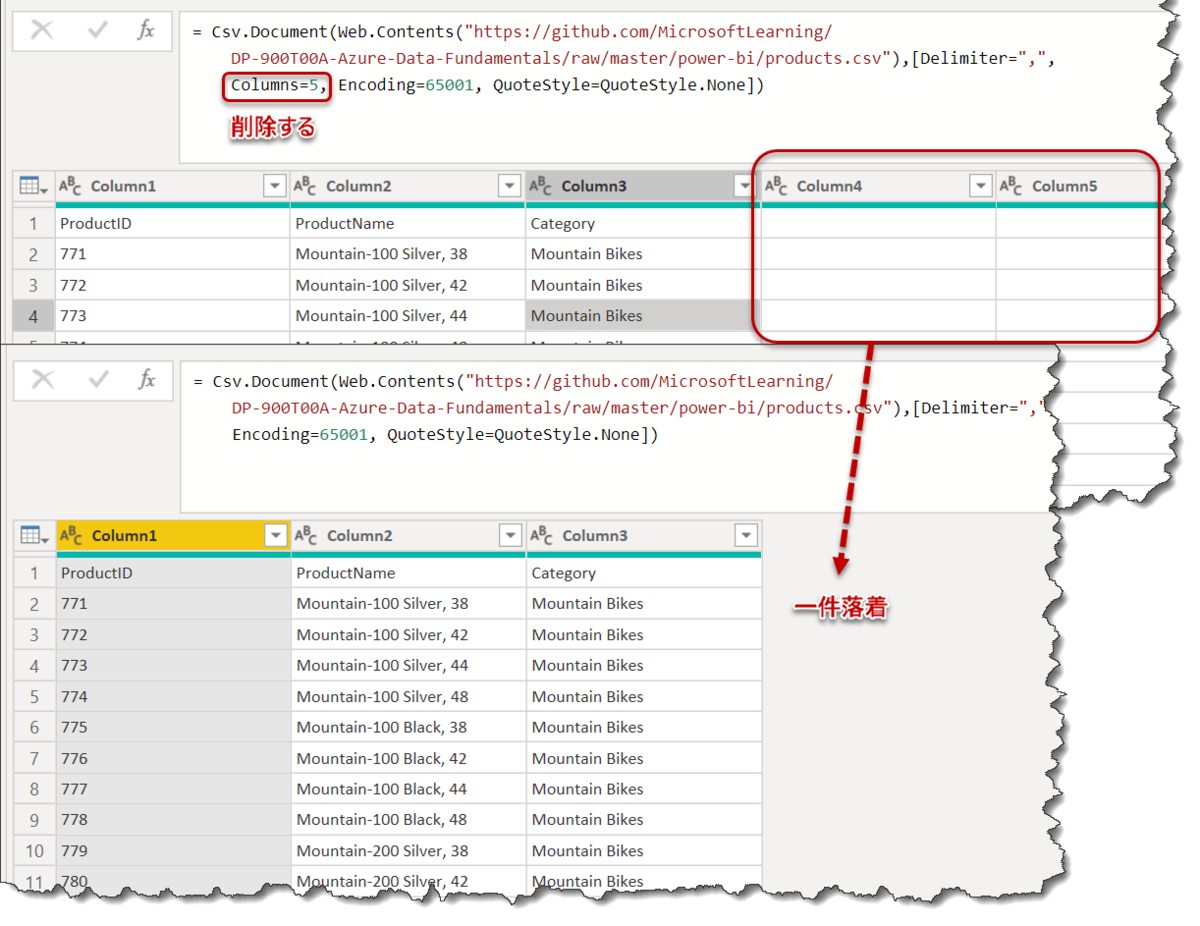Click Mountain-100 Silver, 48 in lower row 5
This screenshot has width=1200, height=926.
409,696
